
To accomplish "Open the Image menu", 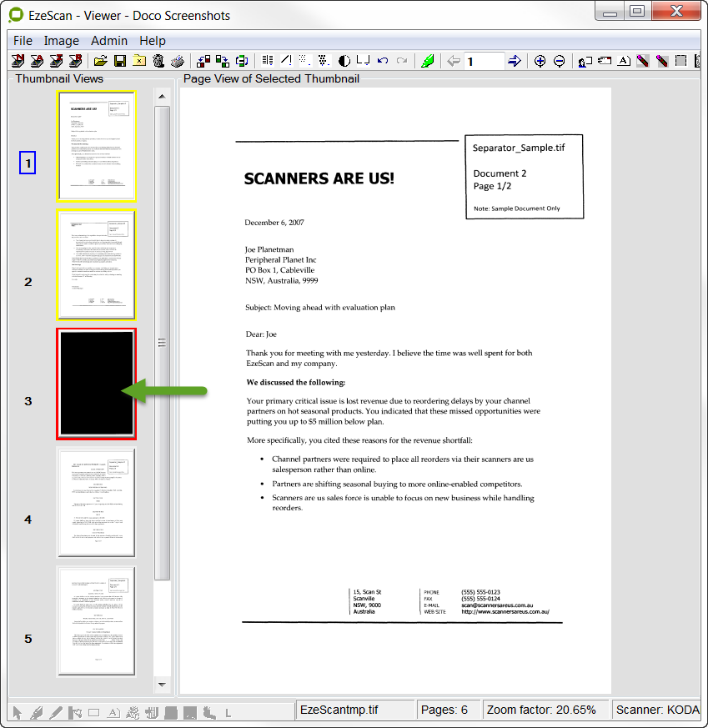I will pos(61,41).
